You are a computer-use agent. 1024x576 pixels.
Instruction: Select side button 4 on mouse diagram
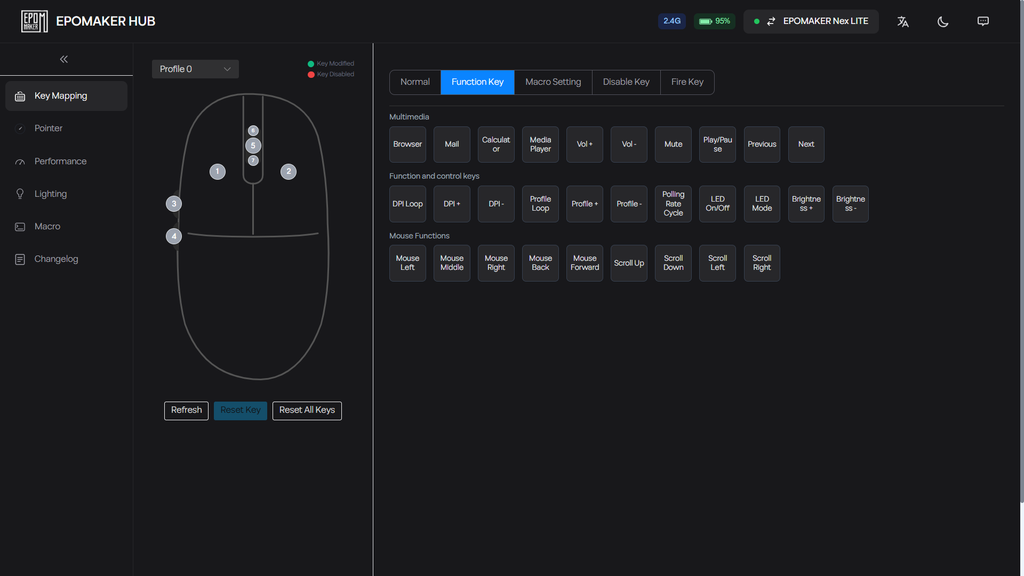[174, 236]
